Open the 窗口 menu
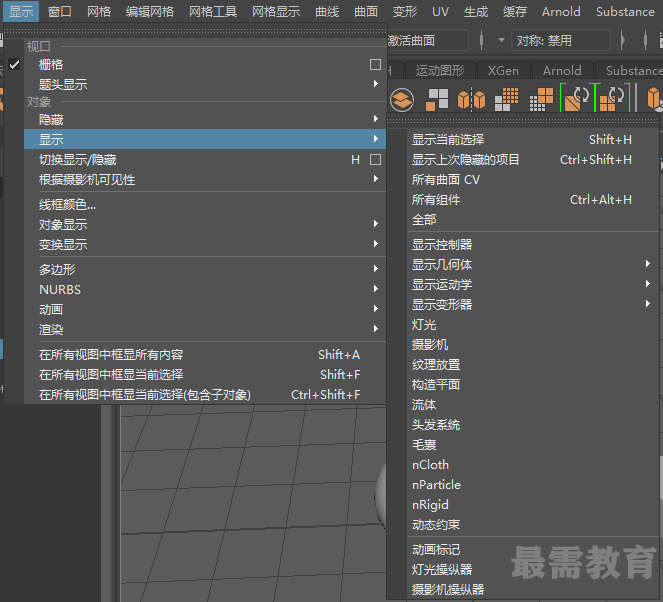The height and width of the screenshot is (602, 663). coord(59,11)
